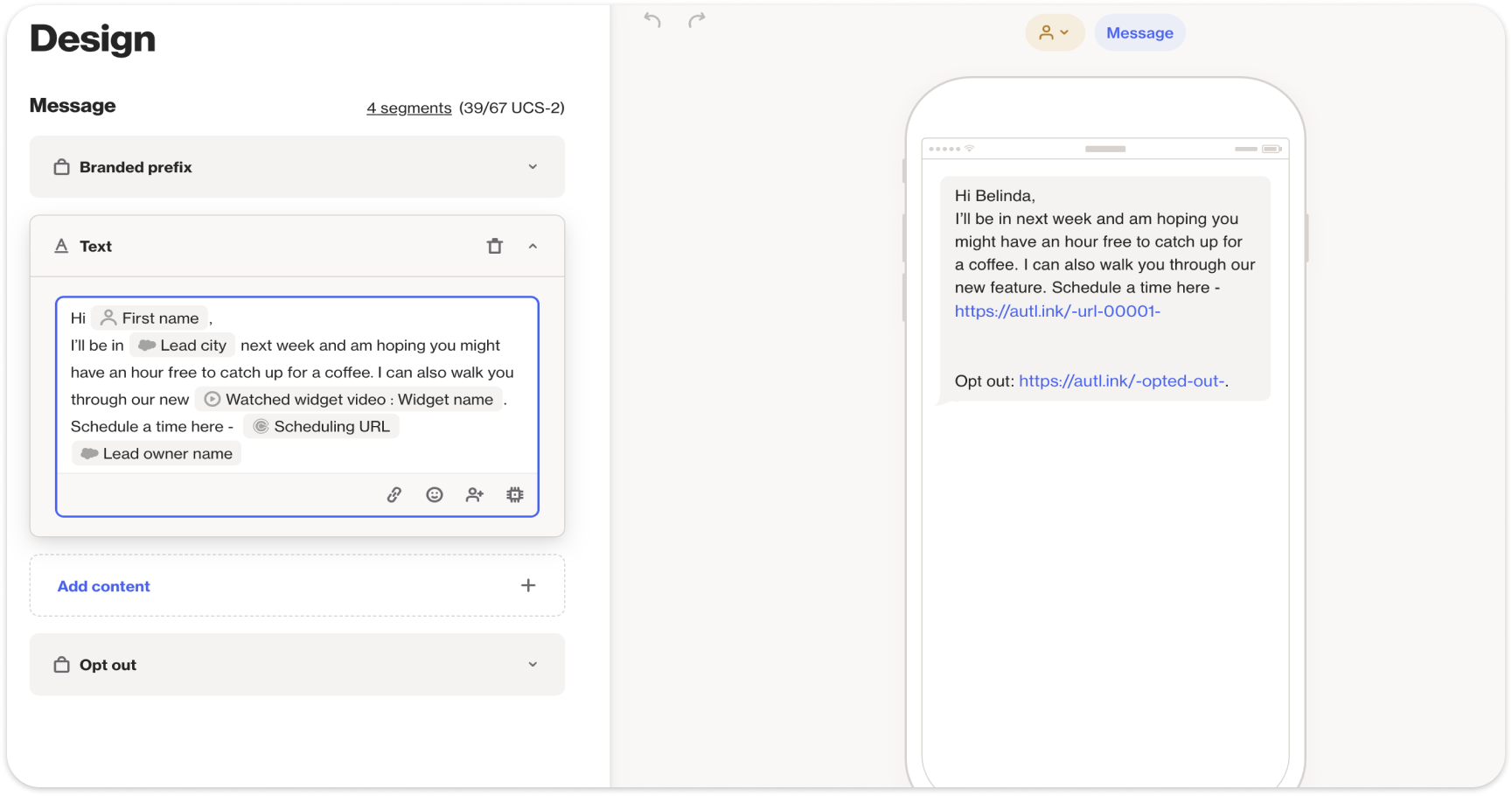This screenshot has width=1512, height=796.
Task: Select the Message preview tab
Action: (x=1139, y=32)
